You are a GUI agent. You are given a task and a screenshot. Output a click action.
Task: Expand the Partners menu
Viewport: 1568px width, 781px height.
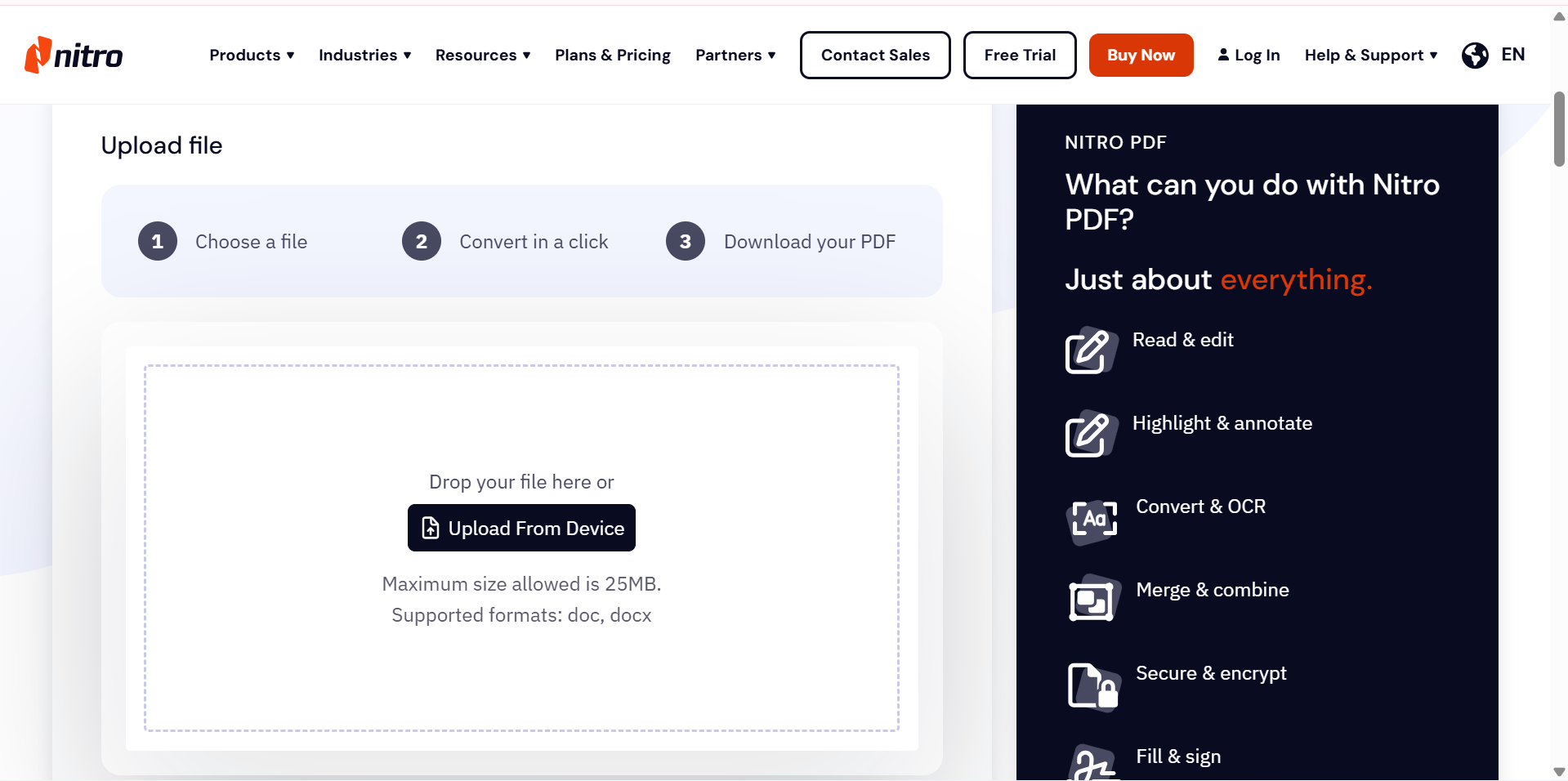click(735, 55)
